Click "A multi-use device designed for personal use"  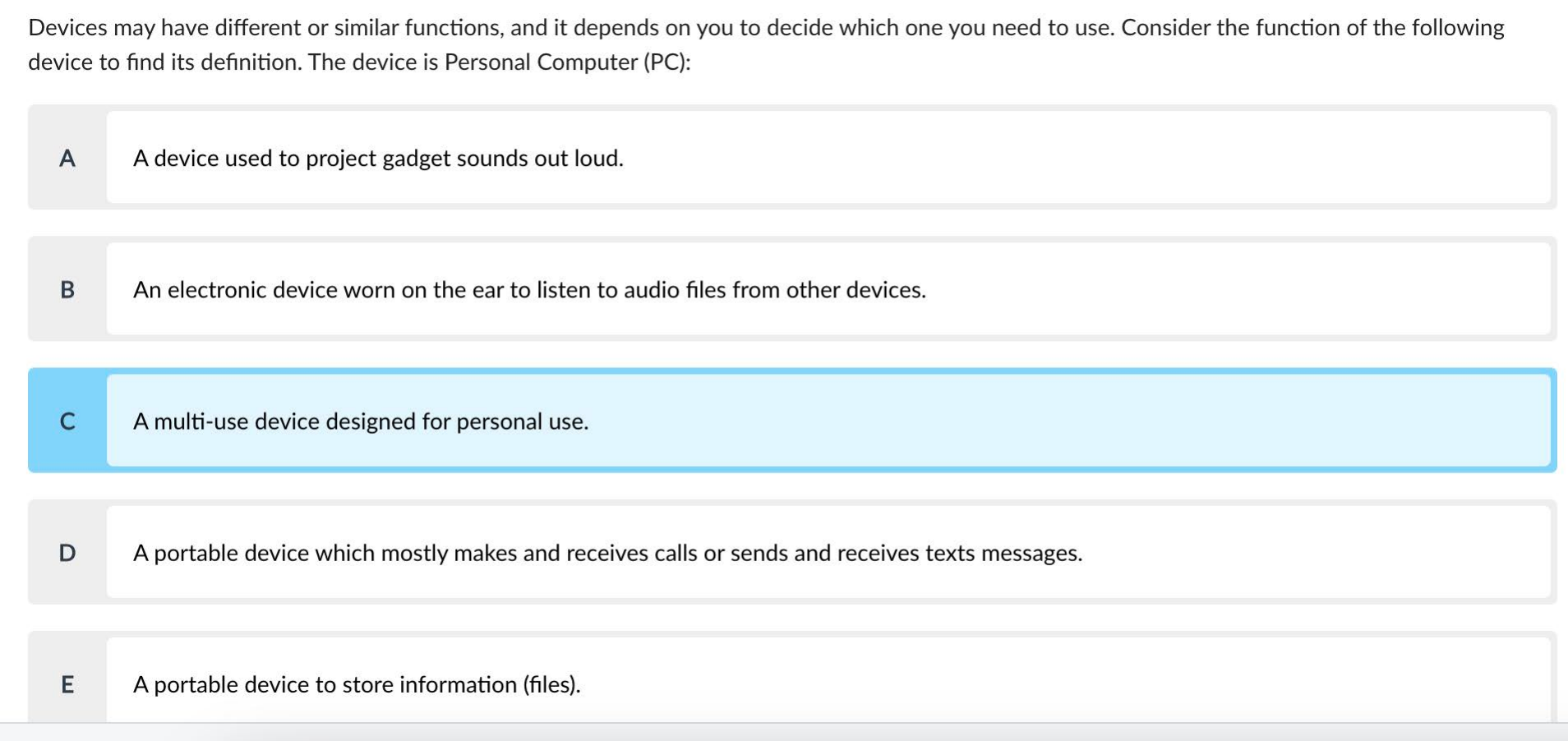tap(361, 421)
